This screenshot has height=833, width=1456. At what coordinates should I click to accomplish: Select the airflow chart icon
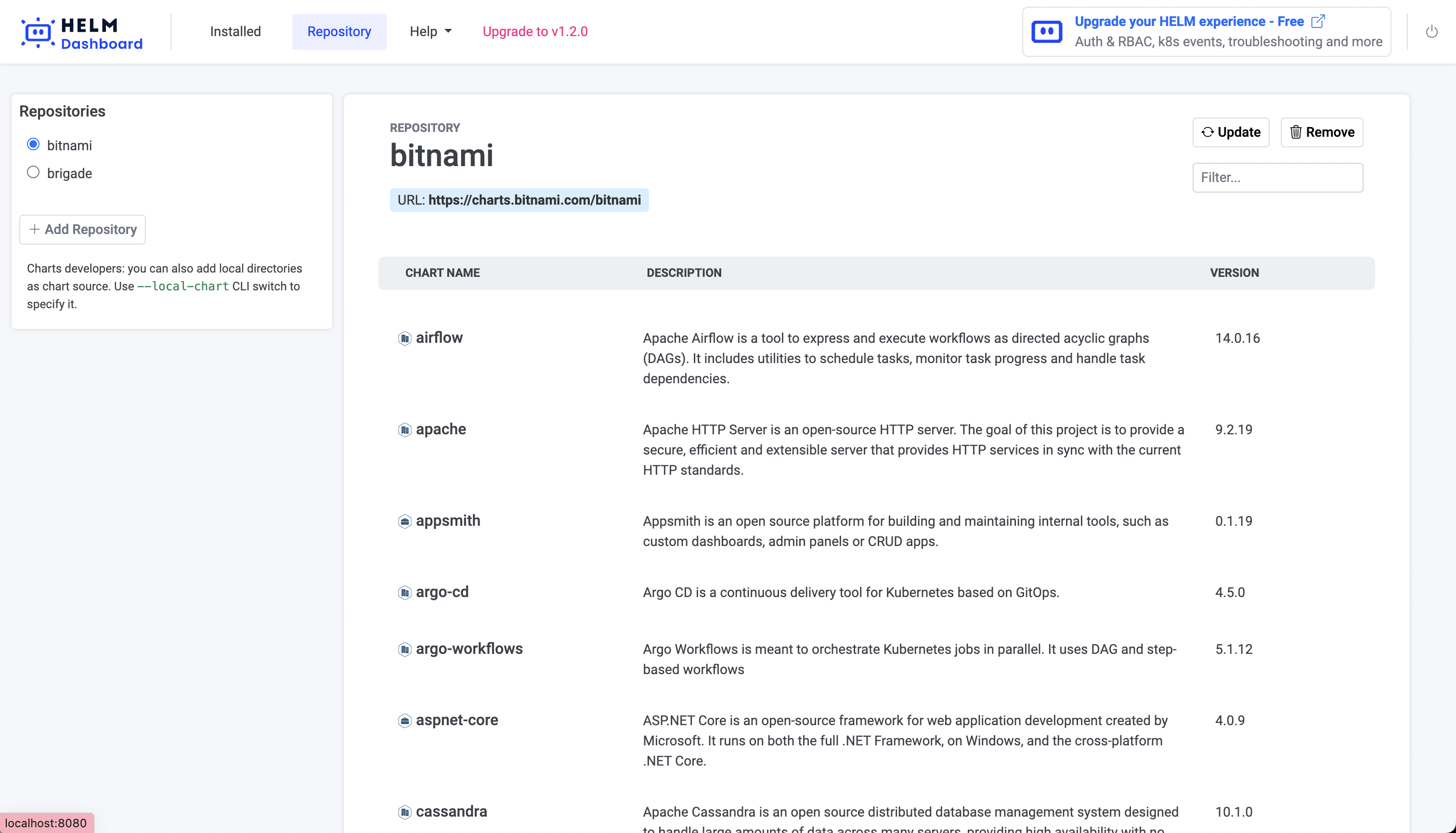(x=404, y=338)
